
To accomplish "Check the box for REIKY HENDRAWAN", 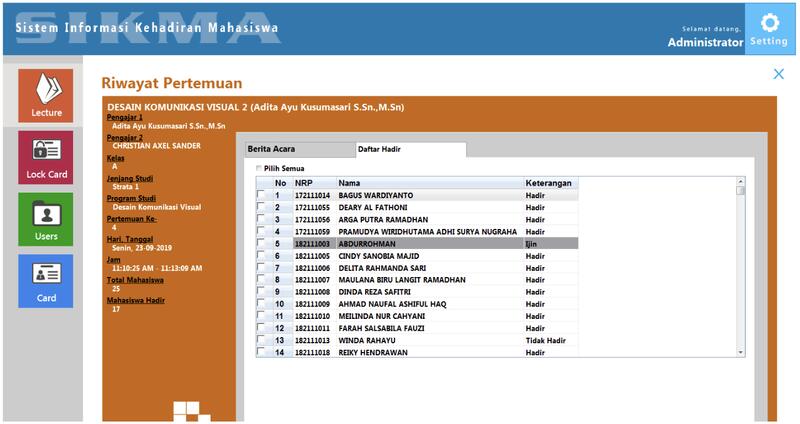I will [x=261, y=352].
